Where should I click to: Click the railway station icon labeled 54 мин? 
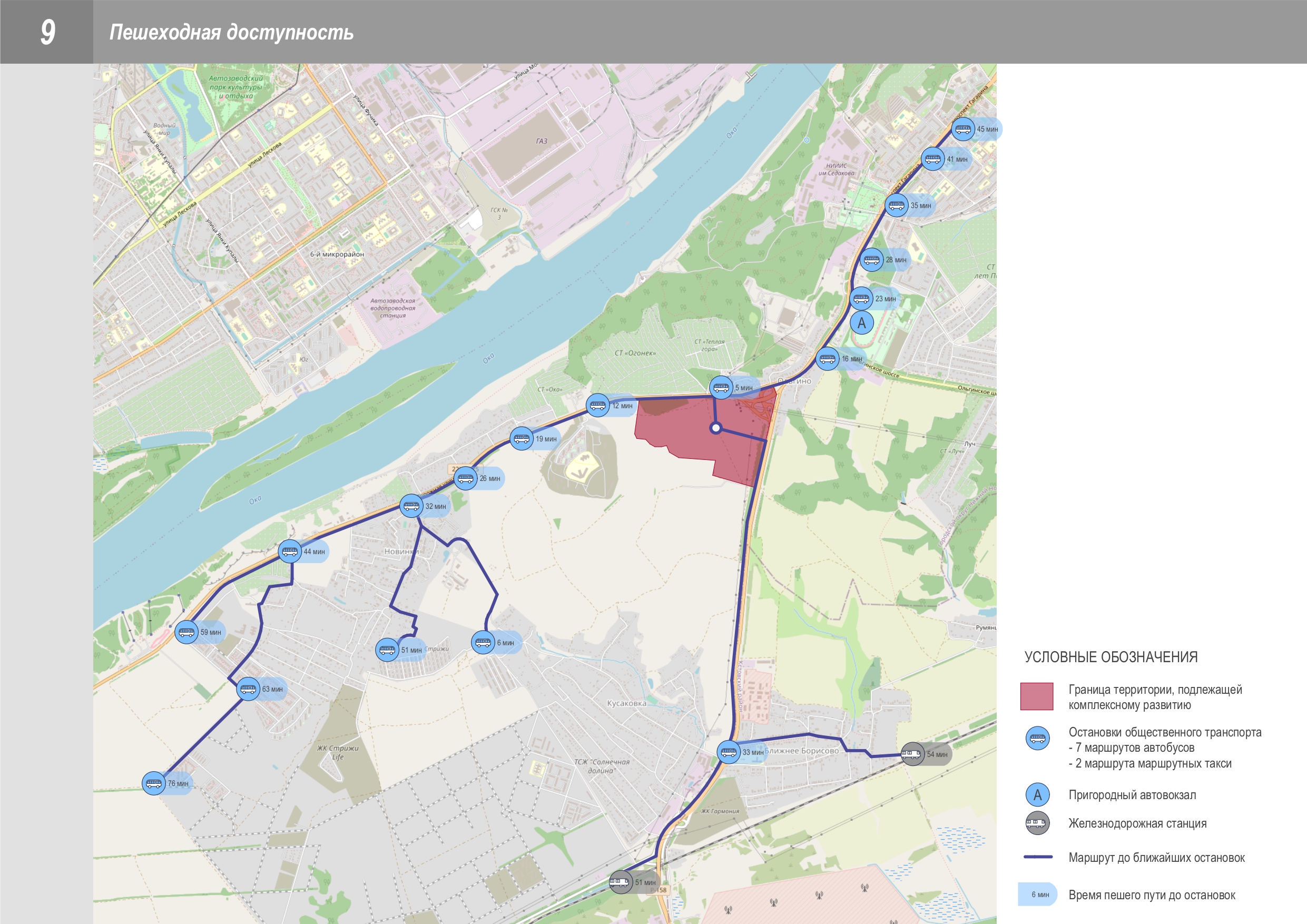click(x=912, y=754)
